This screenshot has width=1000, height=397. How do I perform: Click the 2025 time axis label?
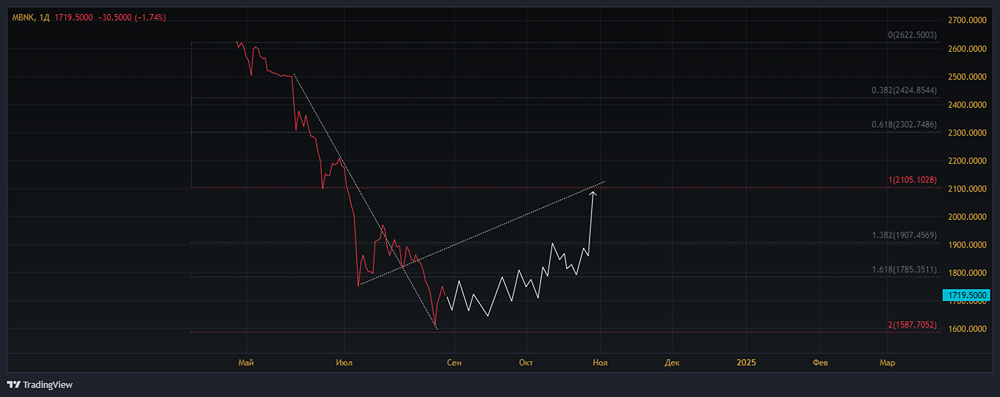click(x=746, y=363)
